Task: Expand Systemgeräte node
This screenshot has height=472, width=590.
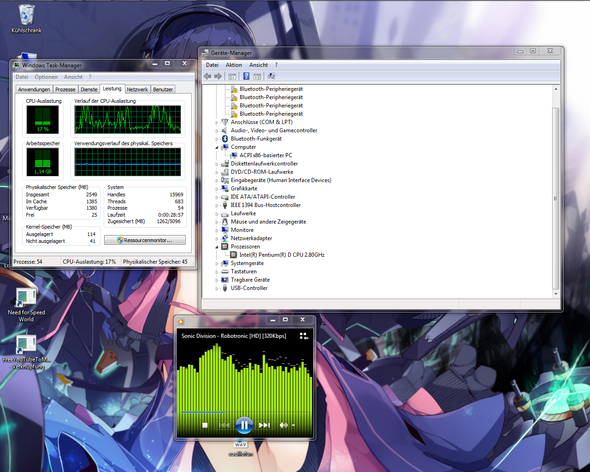Action: (x=217, y=263)
